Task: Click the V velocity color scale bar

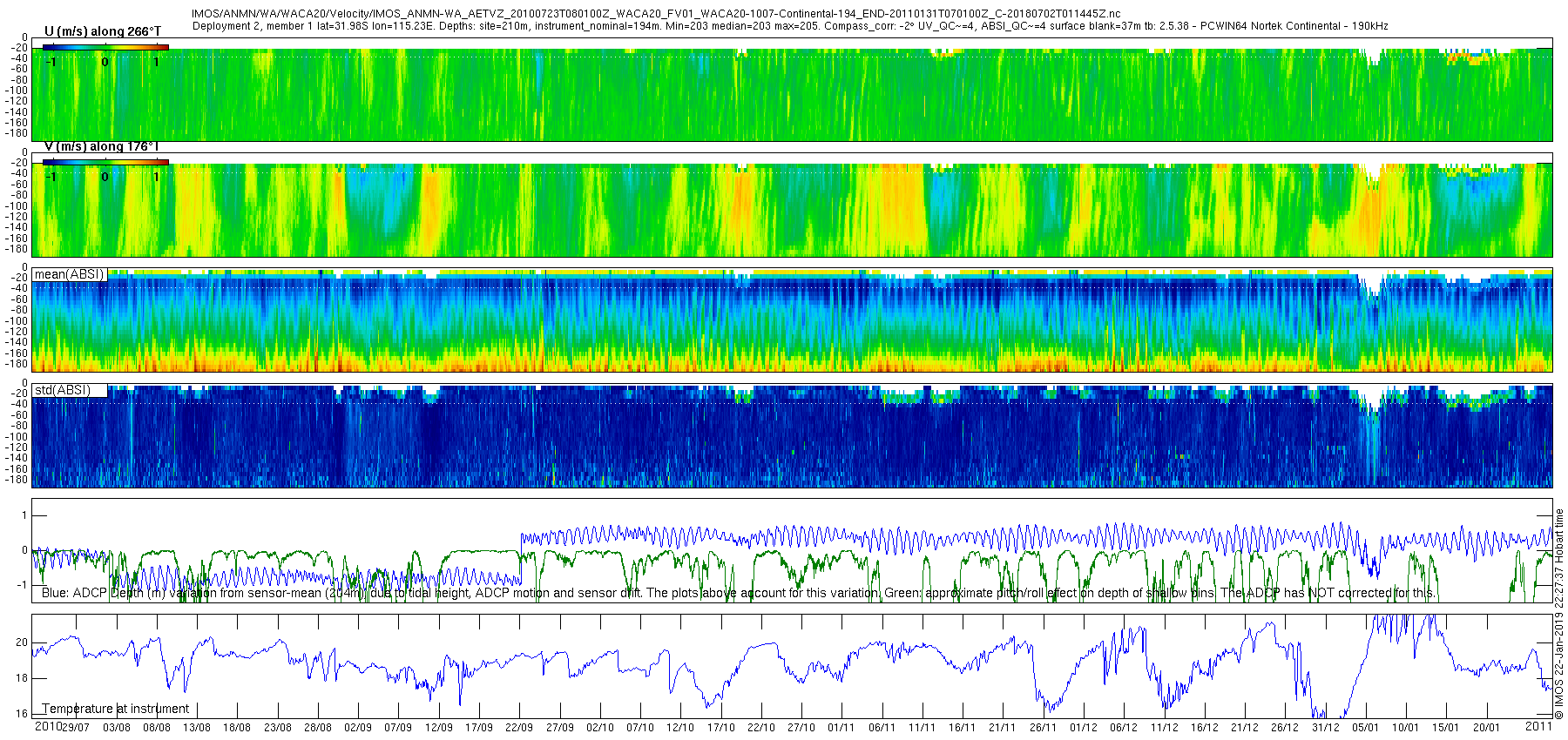Action: pyautogui.click(x=105, y=162)
